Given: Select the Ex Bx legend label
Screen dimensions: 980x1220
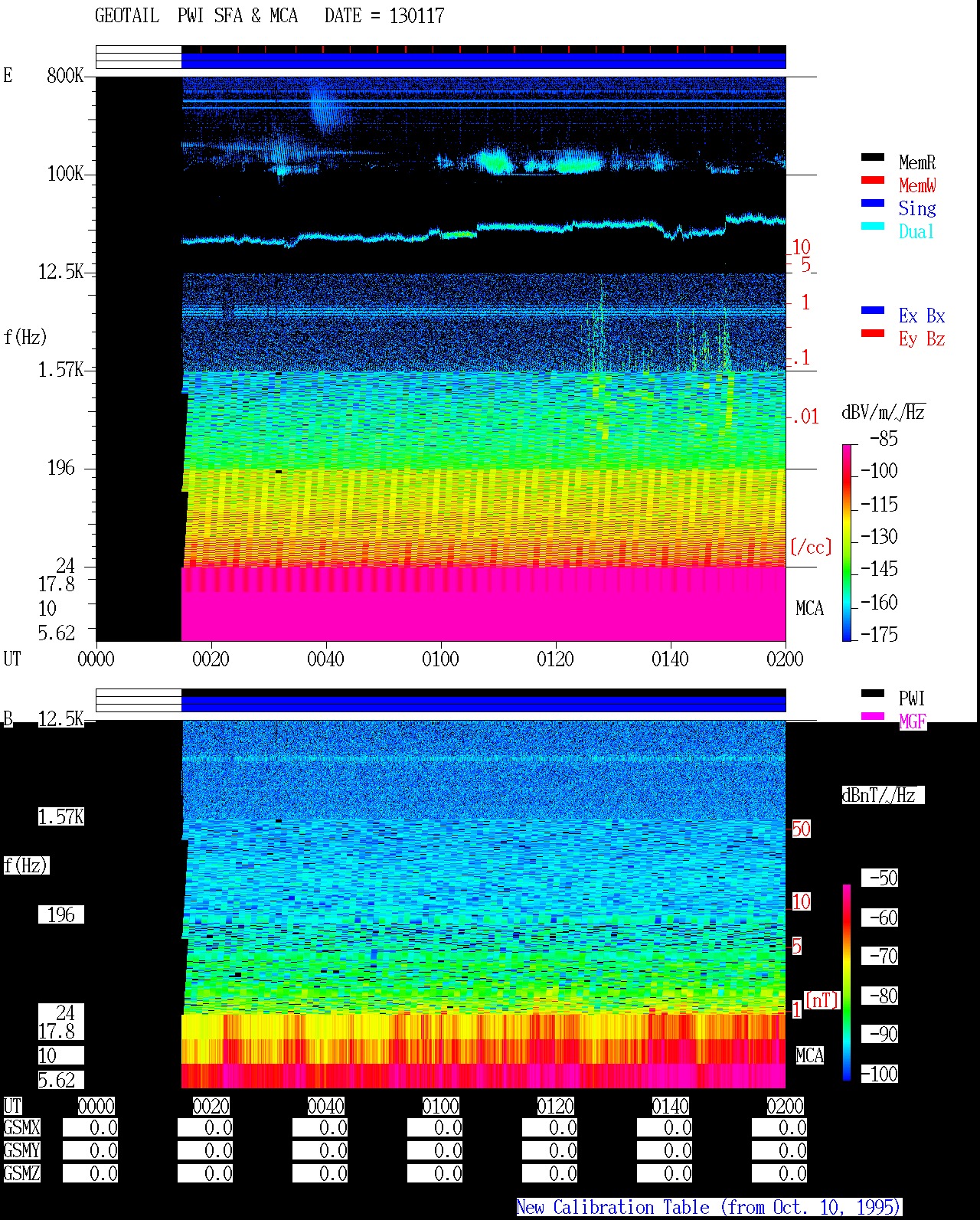Looking at the screenshot, I should [x=922, y=316].
